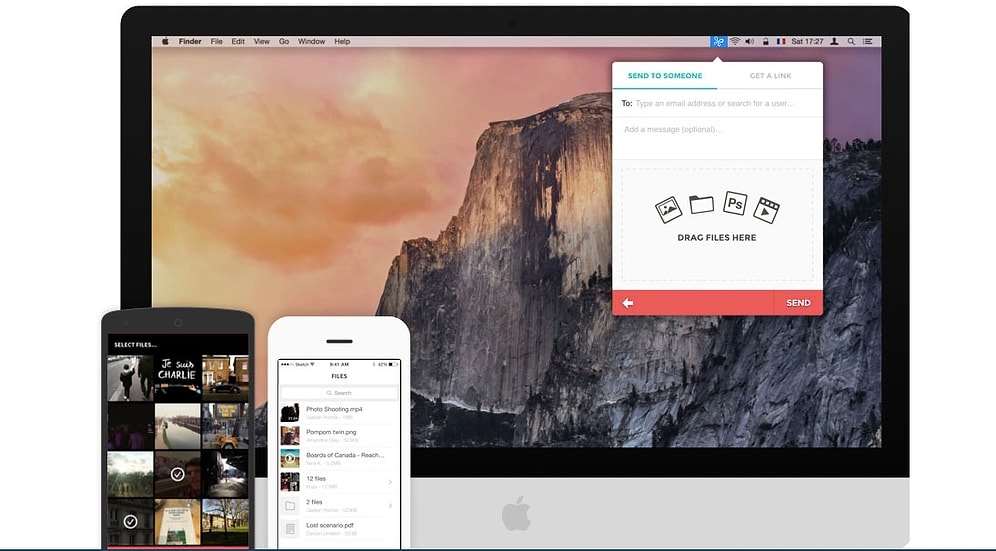
Task: Click the file-sharing app icon in menu bar
Action: tap(718, 42)
